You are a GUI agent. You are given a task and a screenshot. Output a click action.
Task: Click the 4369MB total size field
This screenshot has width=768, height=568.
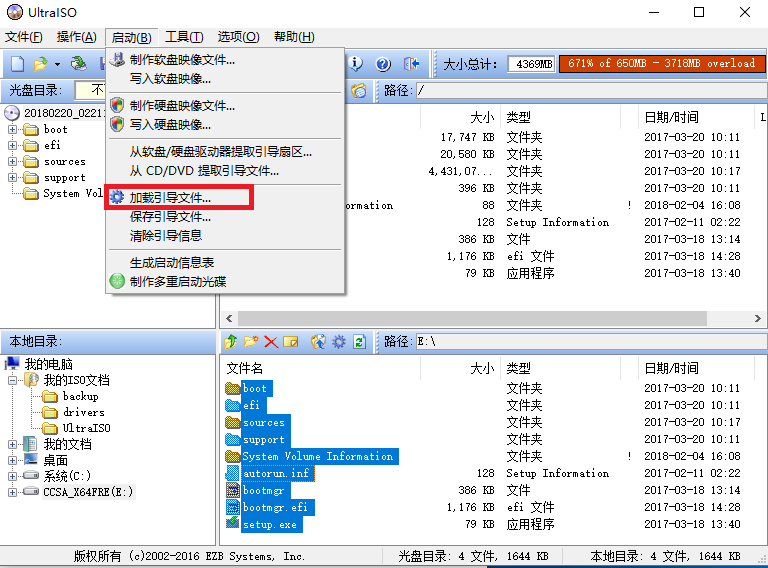click(x=531, y=64)
